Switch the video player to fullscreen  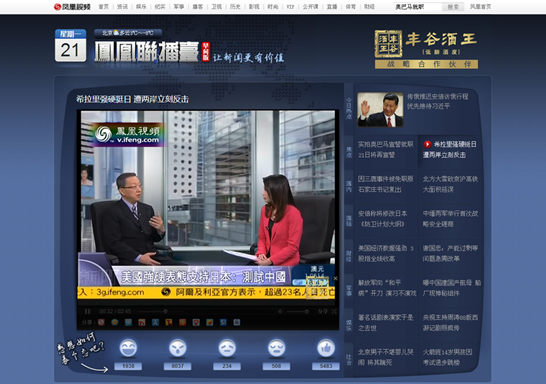tap(334, 311)
